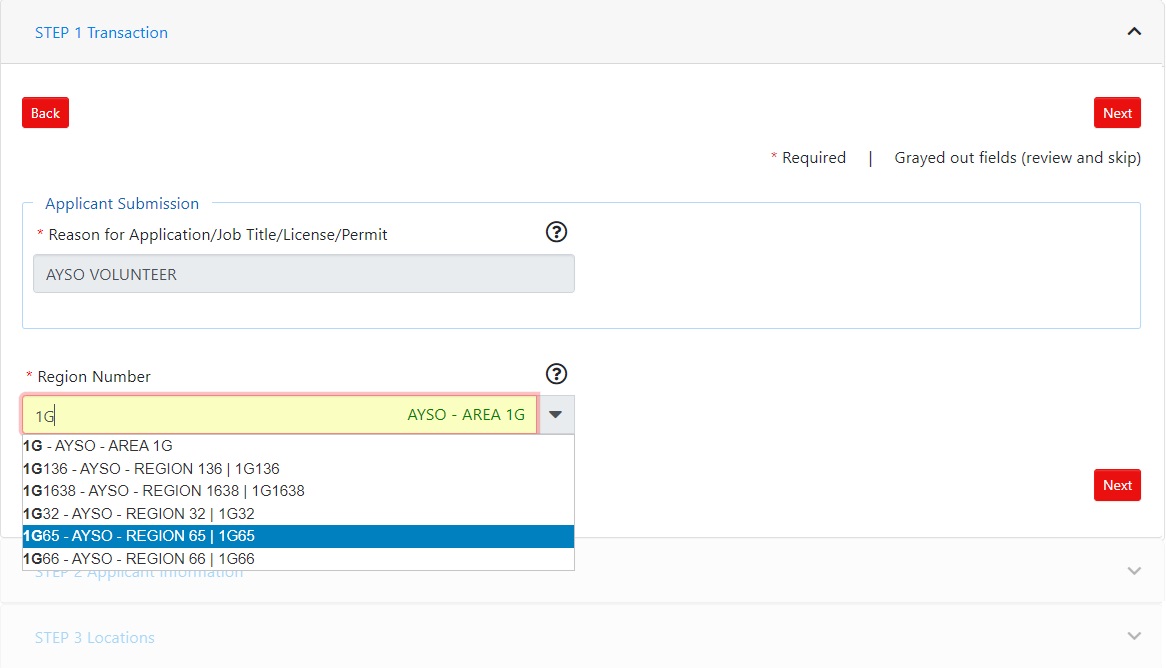The width and height of the screenshot is (1166, 668).
Task: Open help icon for Region Number
Action: pos(556,374)
